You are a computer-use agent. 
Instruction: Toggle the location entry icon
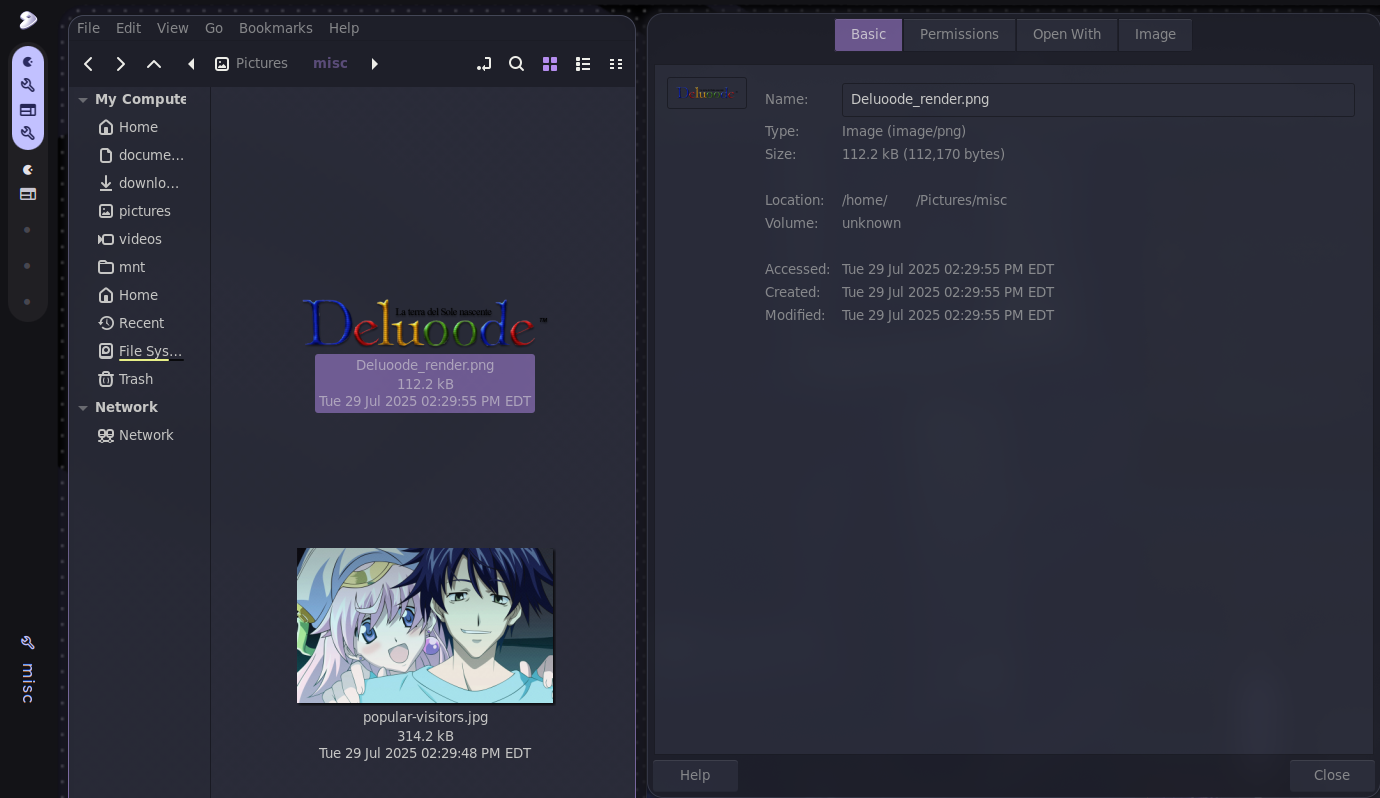click(484, 64)
